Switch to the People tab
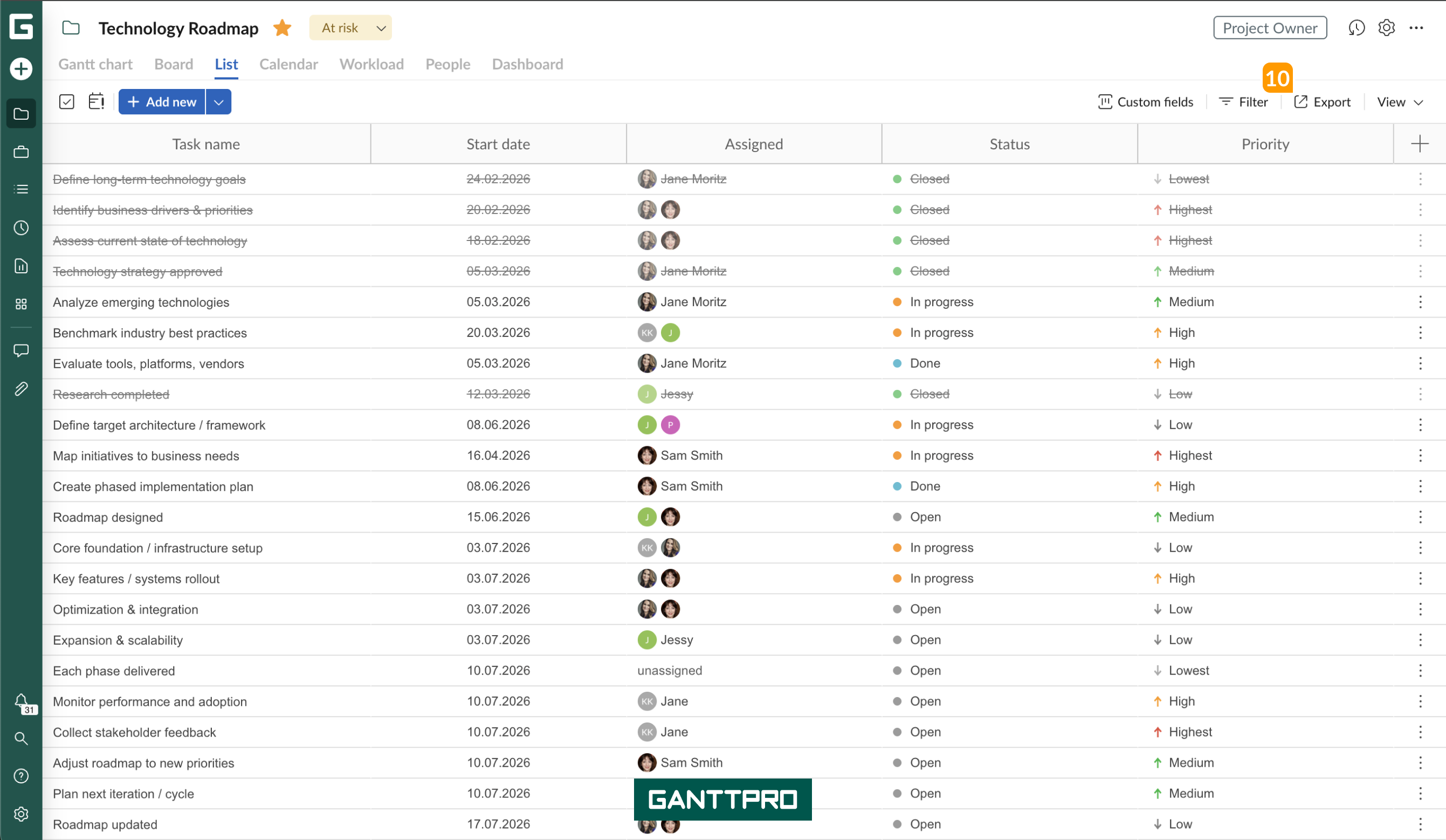Screen dimensions: 1446x840 [448, 64]
